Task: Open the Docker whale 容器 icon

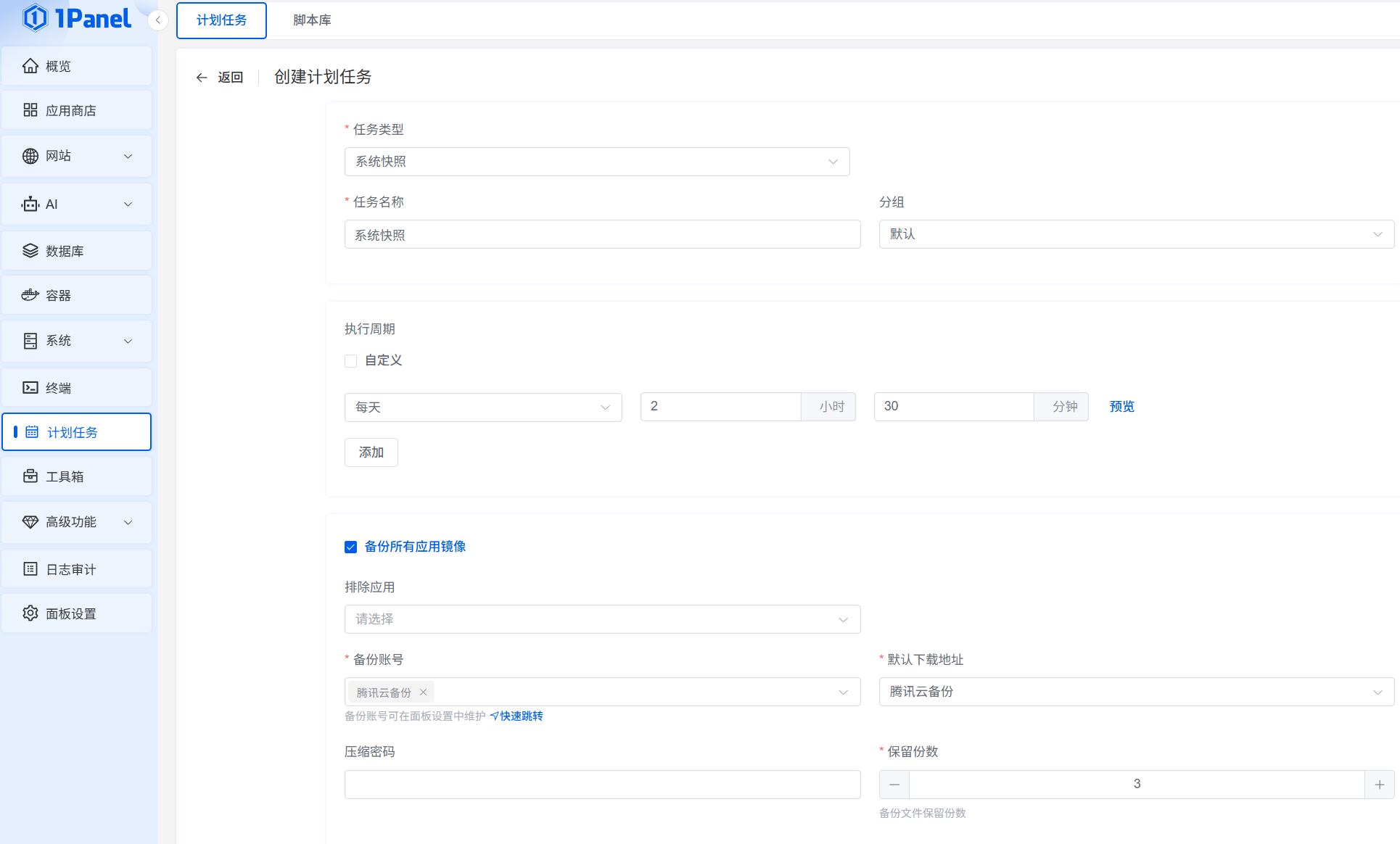Action: click(30, 295)
